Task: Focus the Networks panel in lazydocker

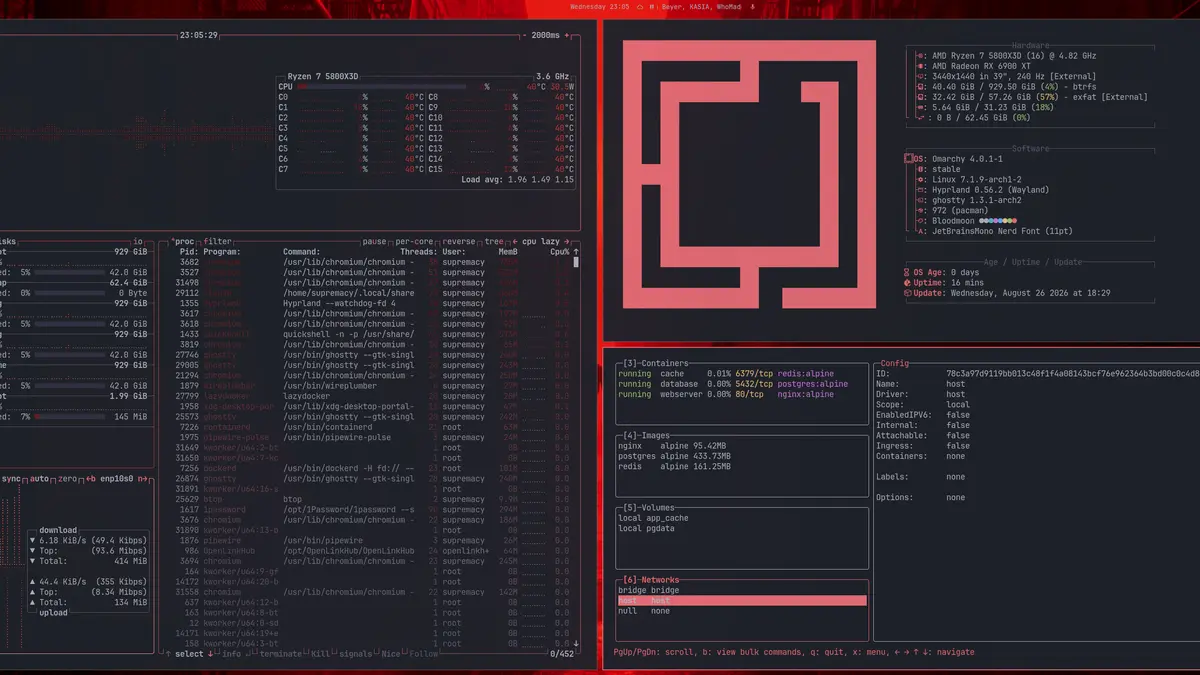Action: coord(653,580)
